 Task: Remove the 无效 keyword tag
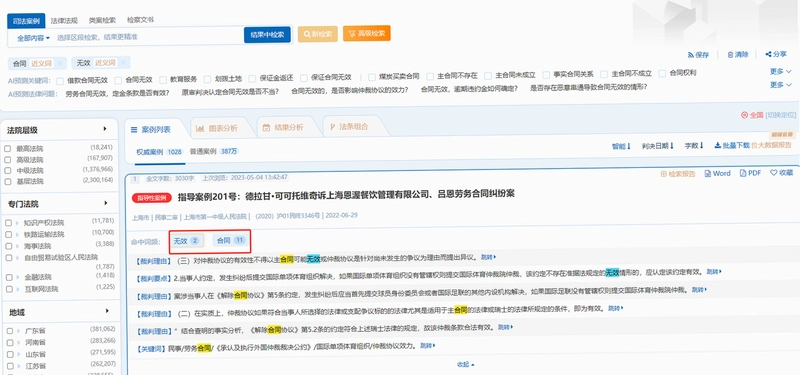point(123,63)
